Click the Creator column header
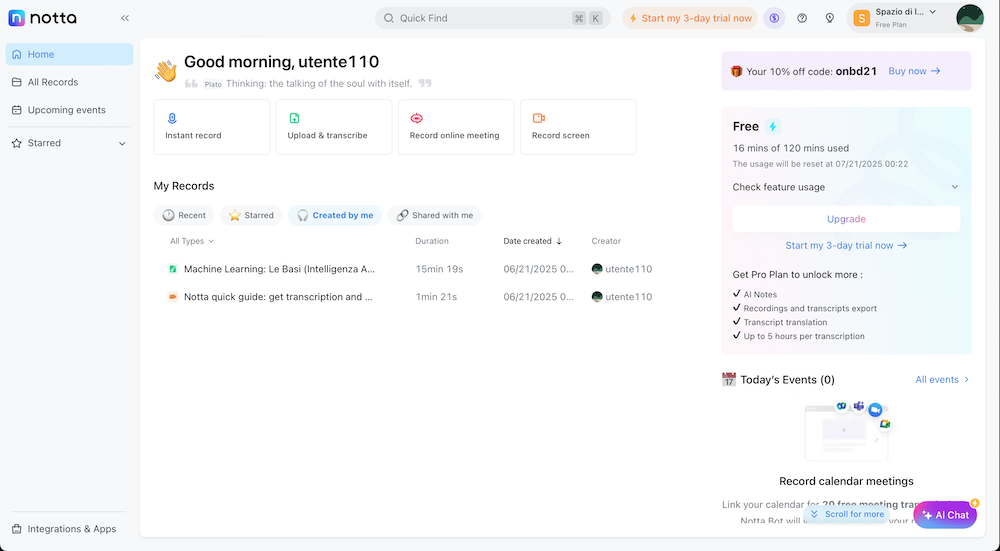This screenshot has height=551, width=1000. [x=606, y=241]
